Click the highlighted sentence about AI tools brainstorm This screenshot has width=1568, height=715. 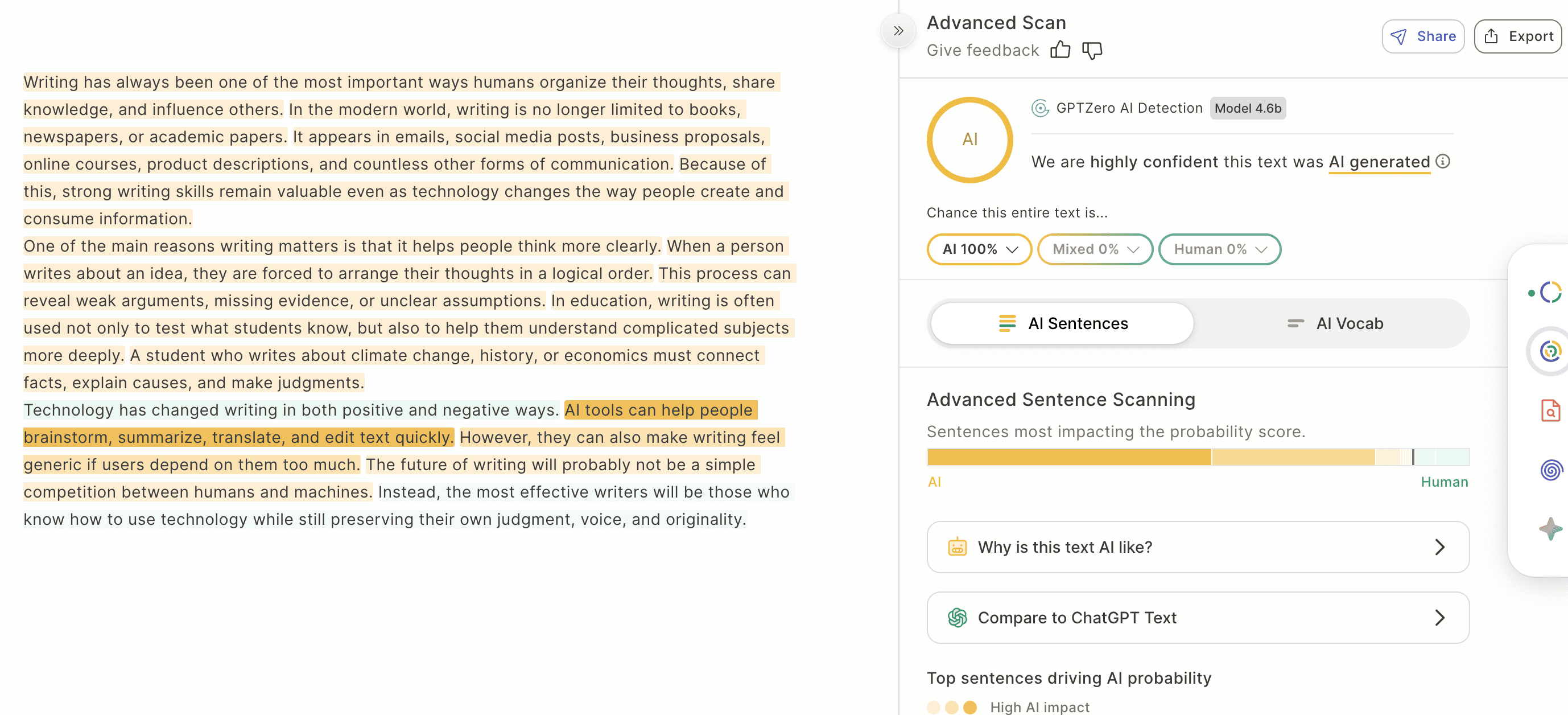[390, 424]
